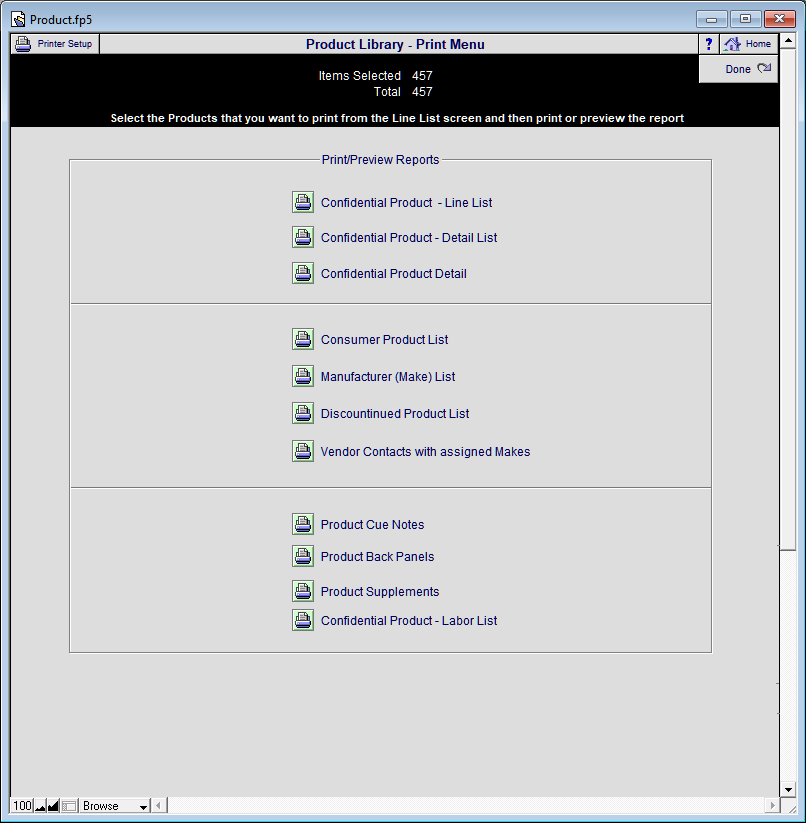Click the zoom out mountain icon

point(40,806)
